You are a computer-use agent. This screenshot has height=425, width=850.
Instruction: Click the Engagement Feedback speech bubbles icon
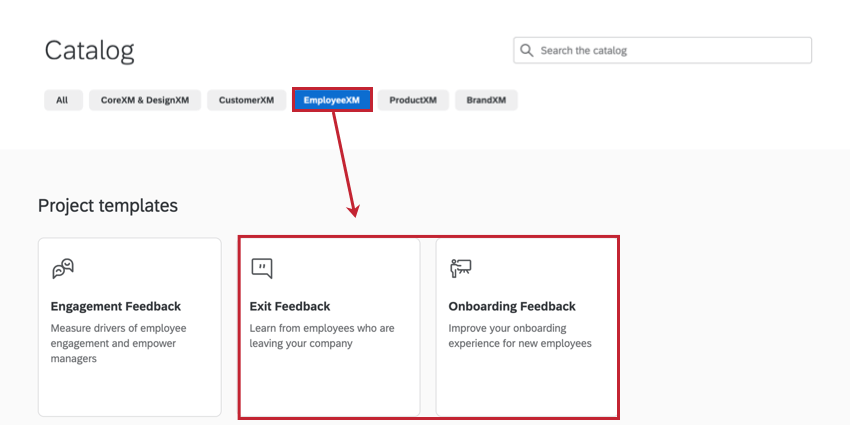pos(63,268)
